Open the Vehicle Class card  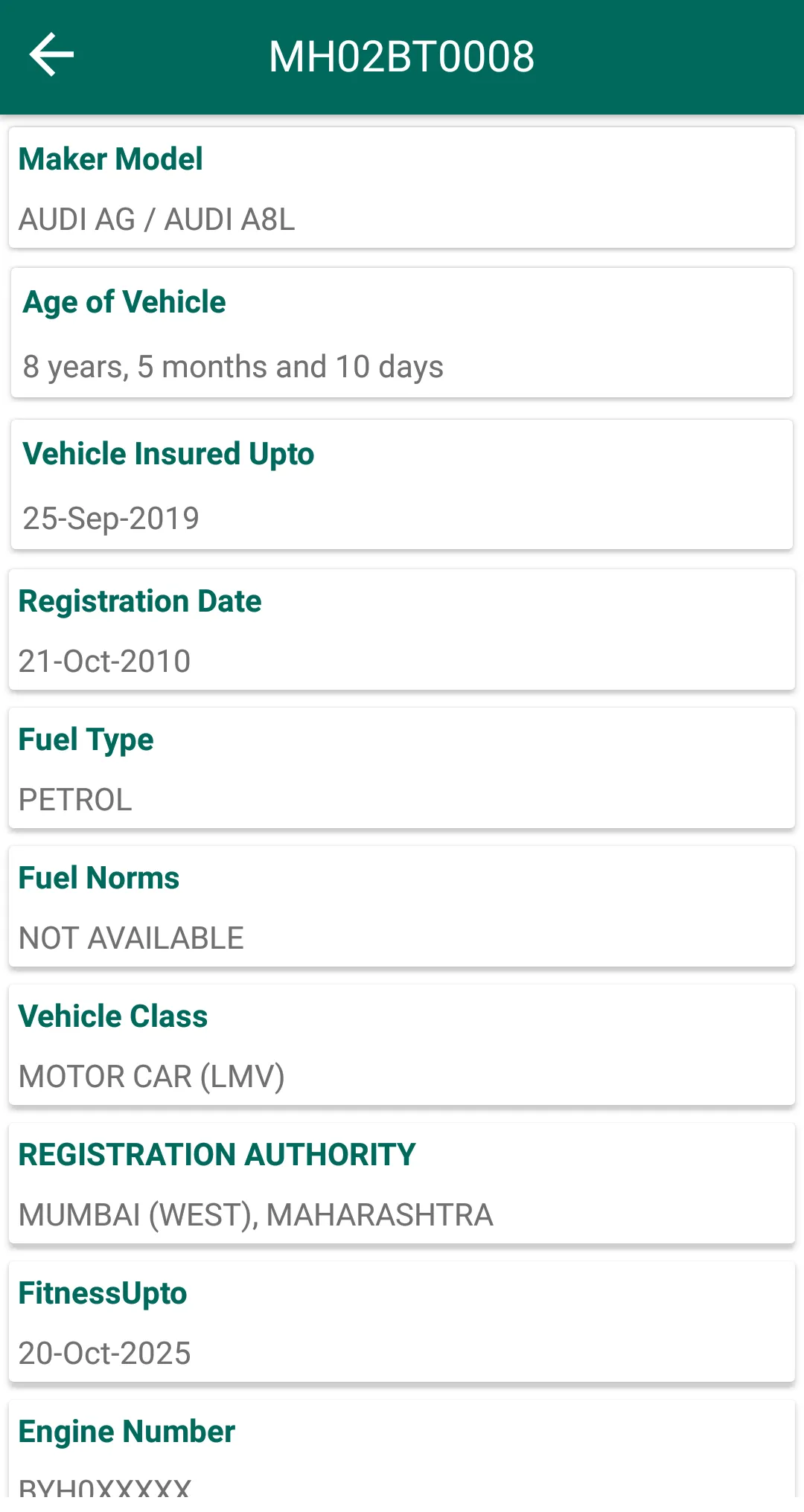(x=402, y=1045)
